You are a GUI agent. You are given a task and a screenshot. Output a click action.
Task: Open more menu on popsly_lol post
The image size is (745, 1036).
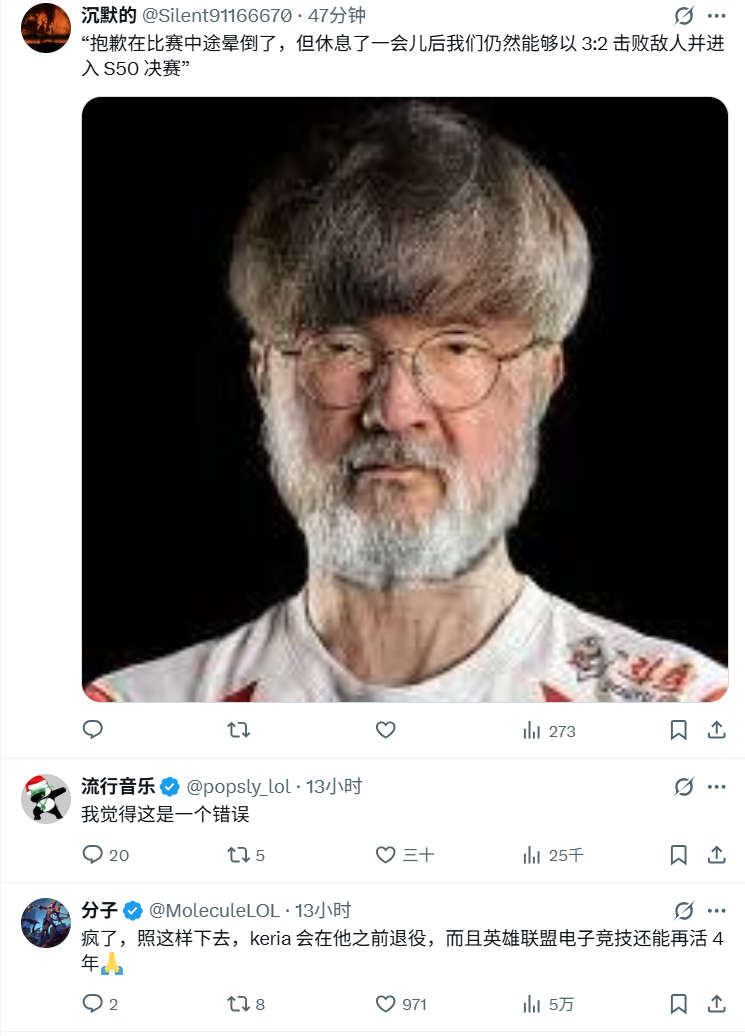717,786
